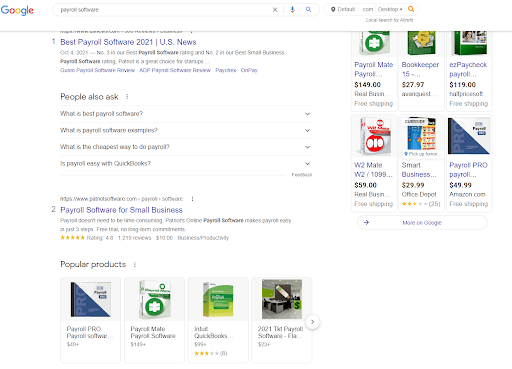Click the orange Ahrefs search icon
The image size is (512, 369).
411,9
